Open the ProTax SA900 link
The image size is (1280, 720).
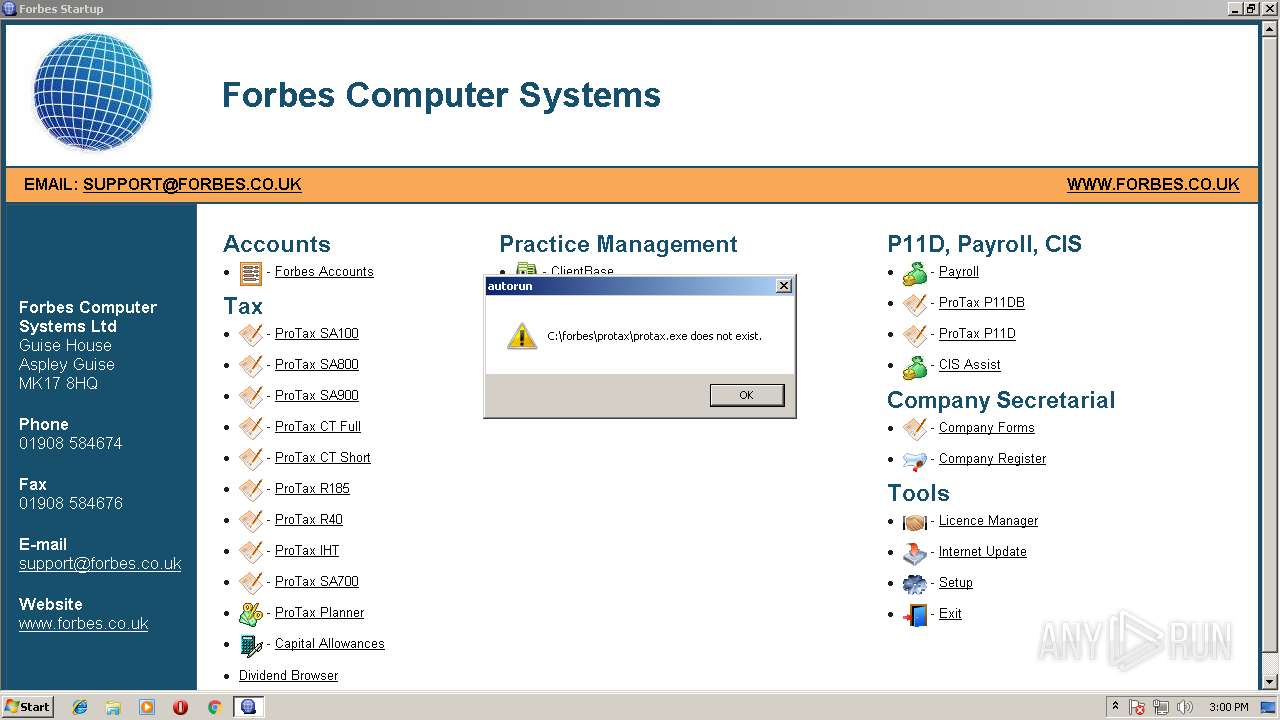[317, 396]
